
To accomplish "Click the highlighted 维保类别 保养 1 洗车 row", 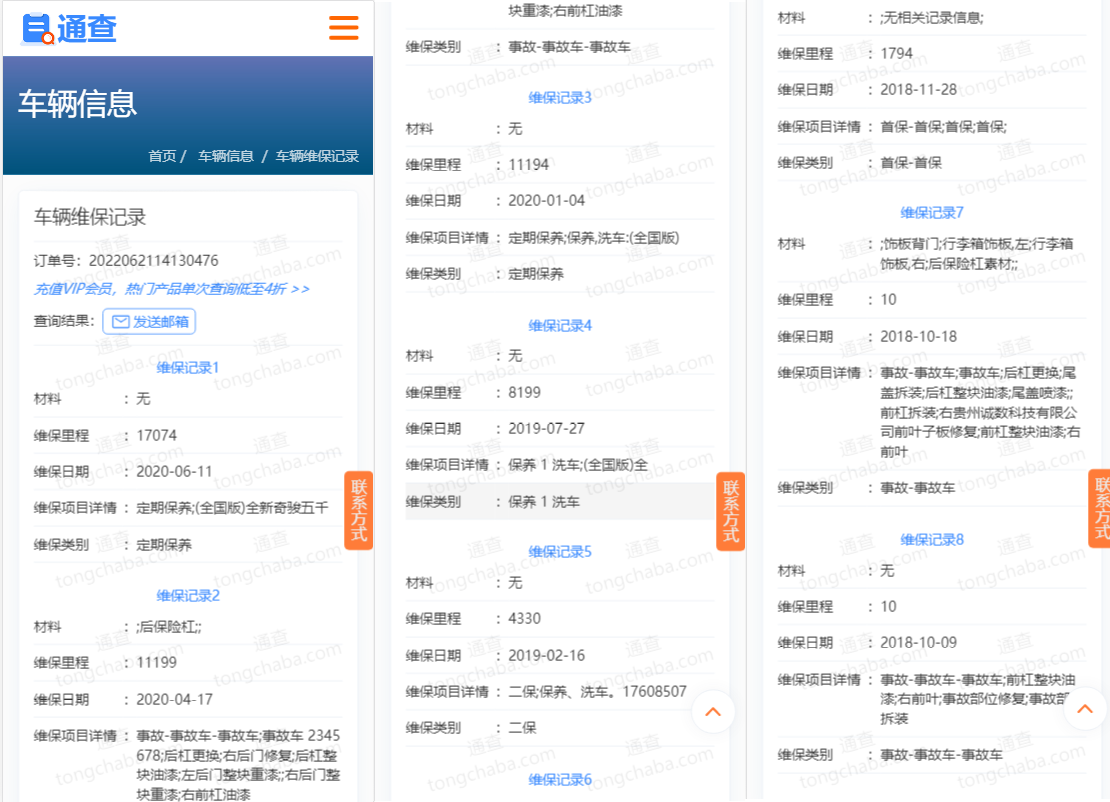I will 560,502.
